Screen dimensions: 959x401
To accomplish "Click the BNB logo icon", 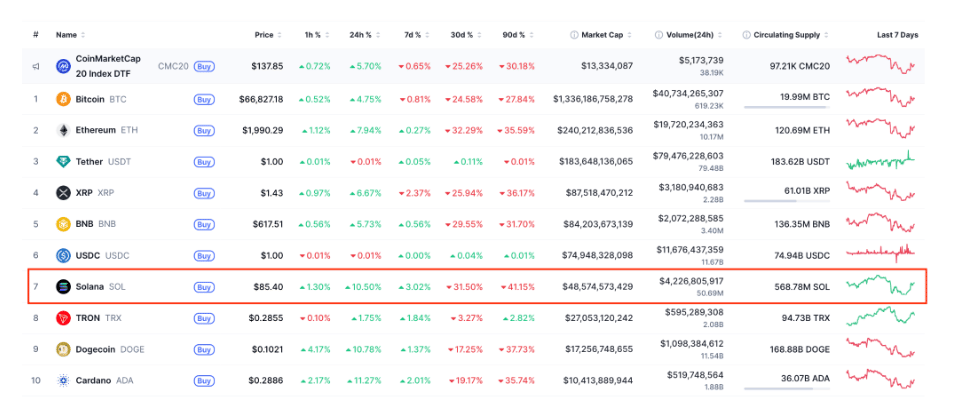I will tap(63, 224).
